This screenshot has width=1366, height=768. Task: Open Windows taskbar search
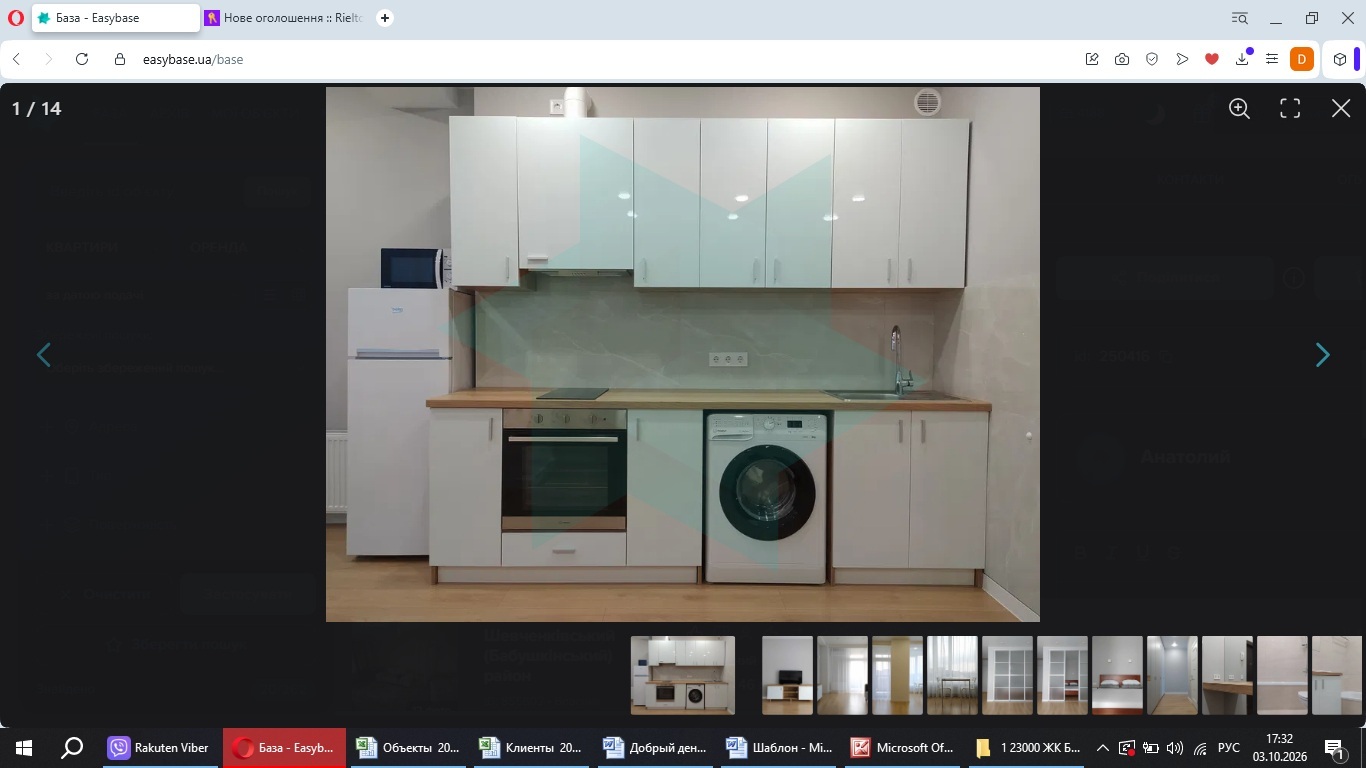[x=72, y=747]
